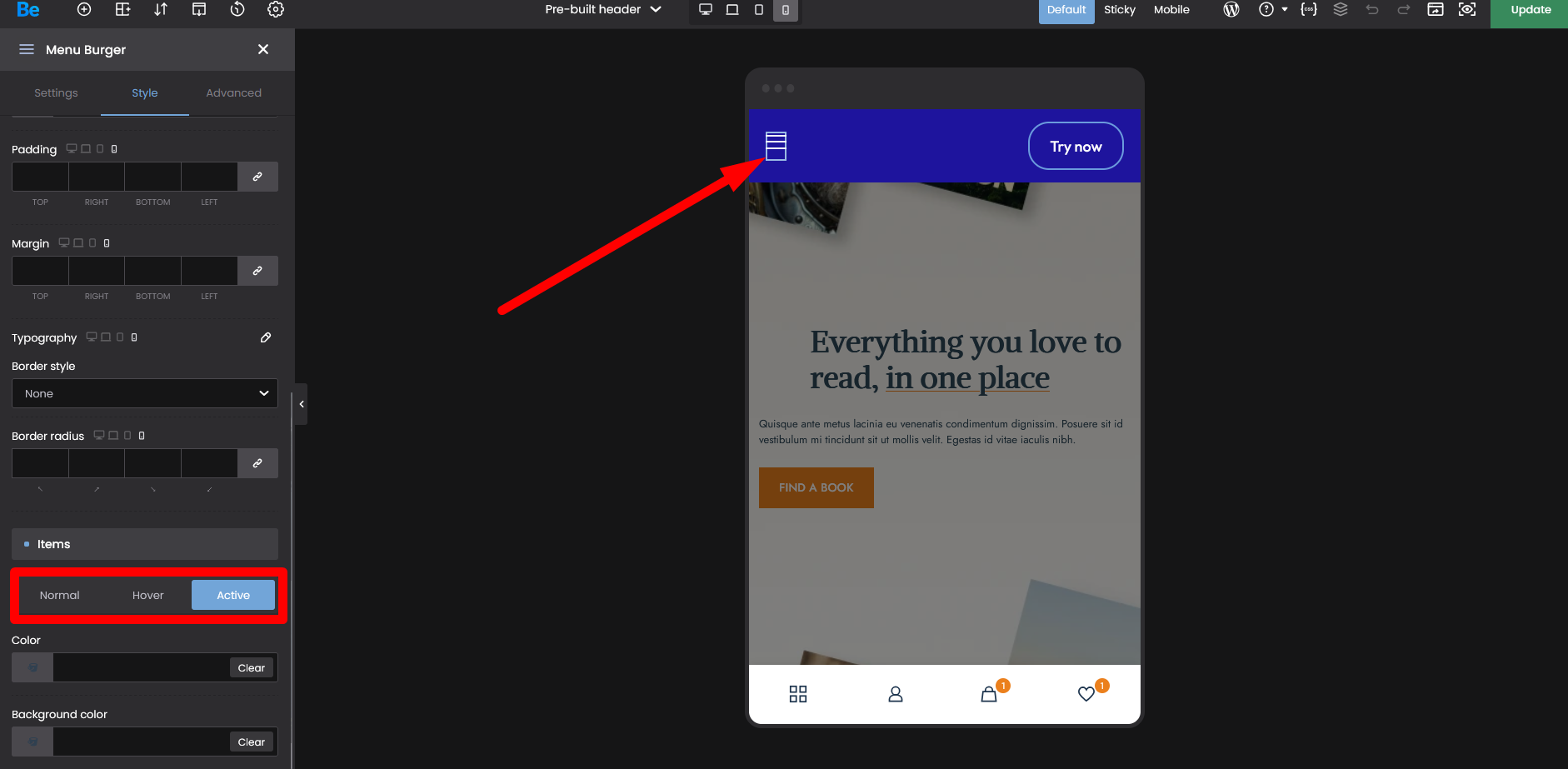
Task: Open the Color swatch picker
Action: point(32,667)
